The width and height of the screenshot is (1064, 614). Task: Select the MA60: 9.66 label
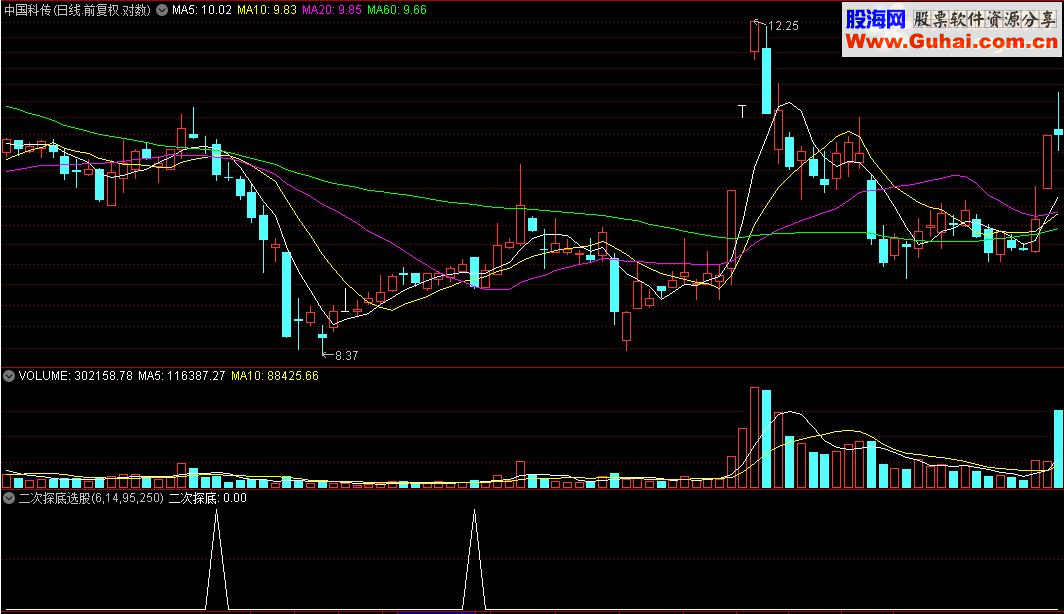tap(397, 10)
